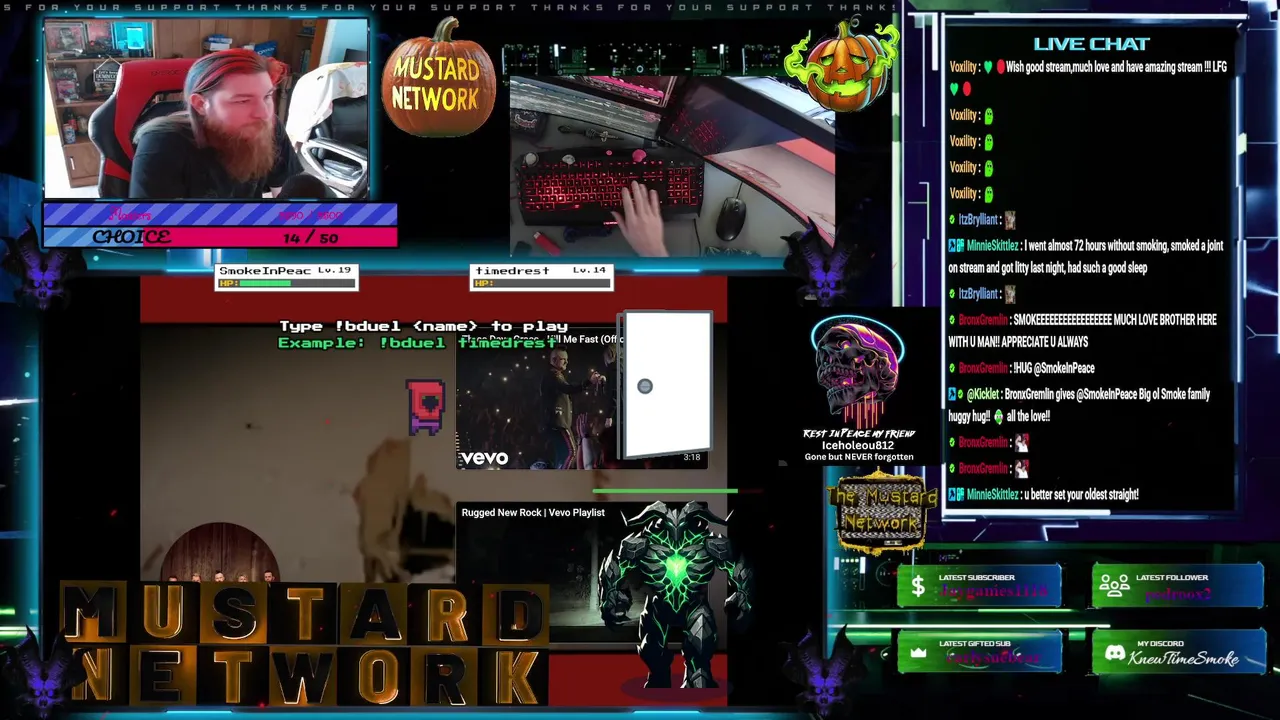Click the white door knob
The height and width of the screenshot is (720, 1280).
(645, 386)
